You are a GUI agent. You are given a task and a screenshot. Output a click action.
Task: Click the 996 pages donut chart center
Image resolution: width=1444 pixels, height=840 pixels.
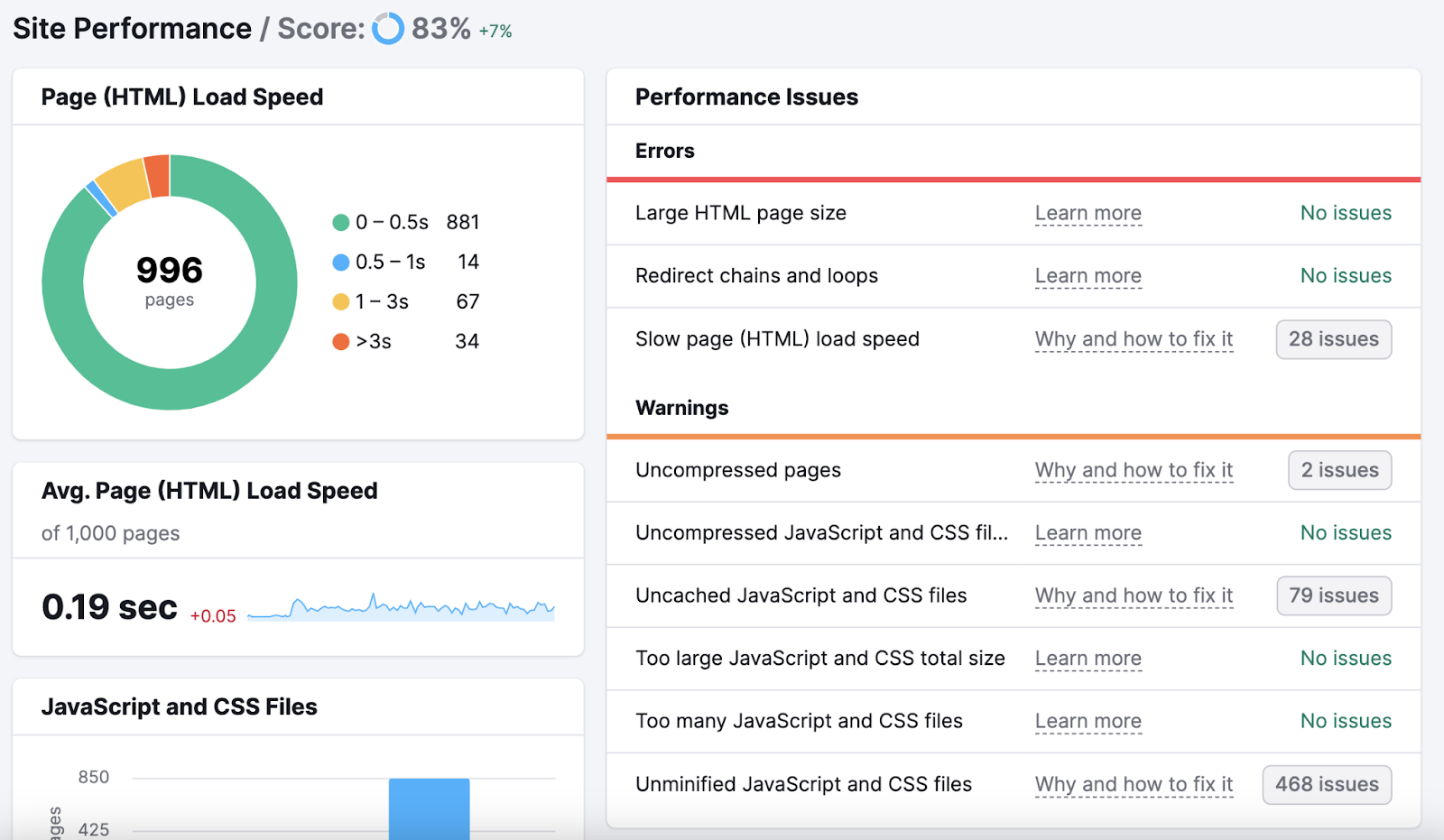point(170,282)
